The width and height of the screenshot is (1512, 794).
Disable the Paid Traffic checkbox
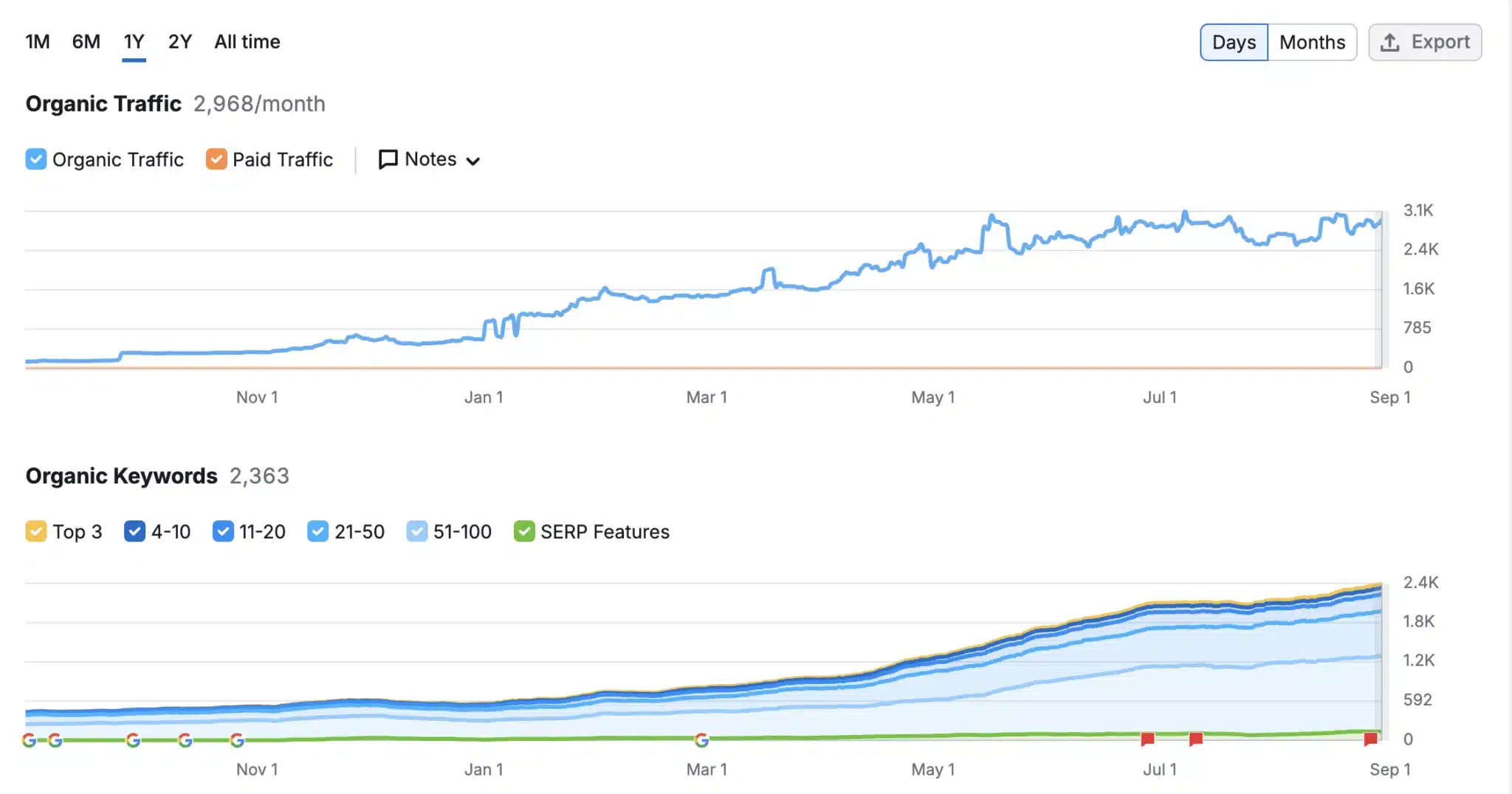click(x=216, y=159)
